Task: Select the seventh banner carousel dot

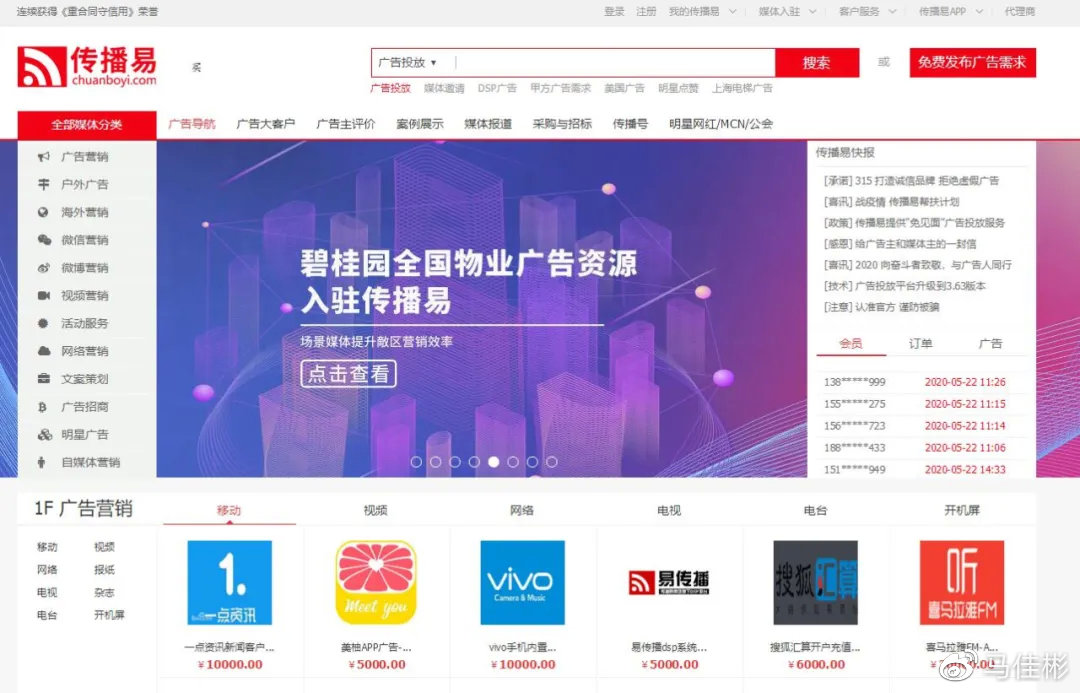Action: coord(532,462)
